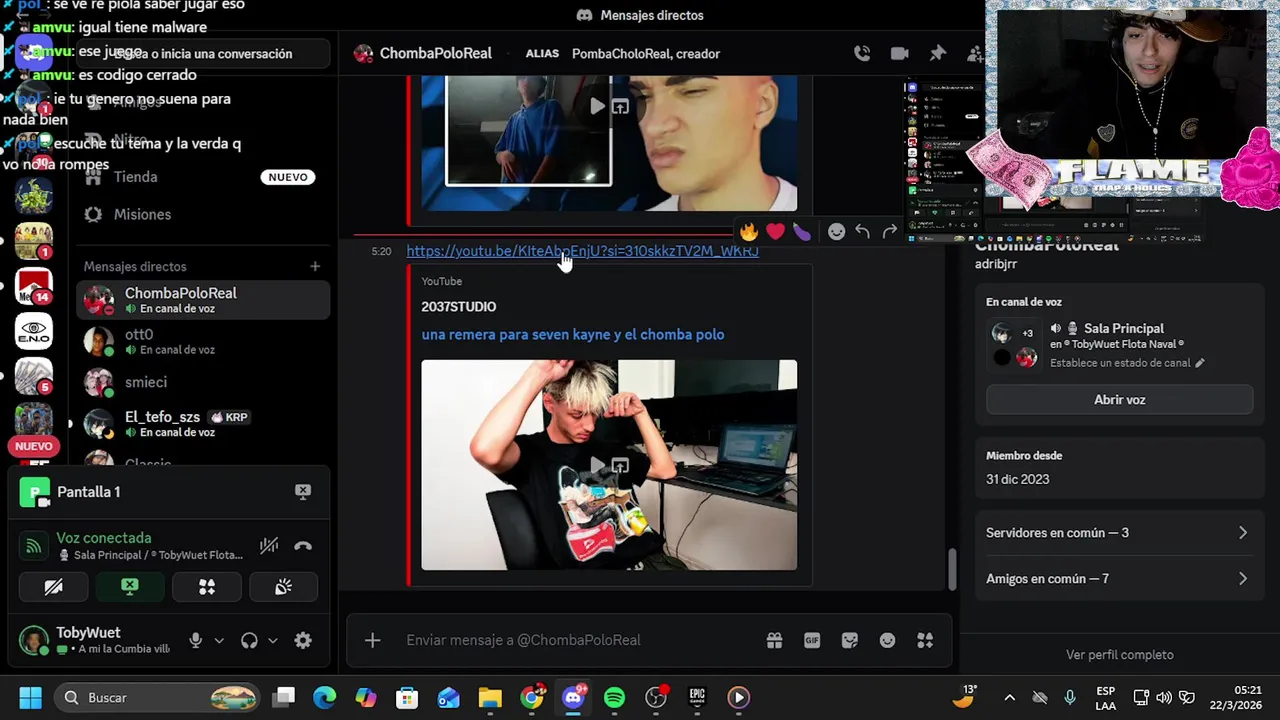1280x720 pixels.
Task: Play the 2037STUDIO embedded video
Action: pos(597,465)
